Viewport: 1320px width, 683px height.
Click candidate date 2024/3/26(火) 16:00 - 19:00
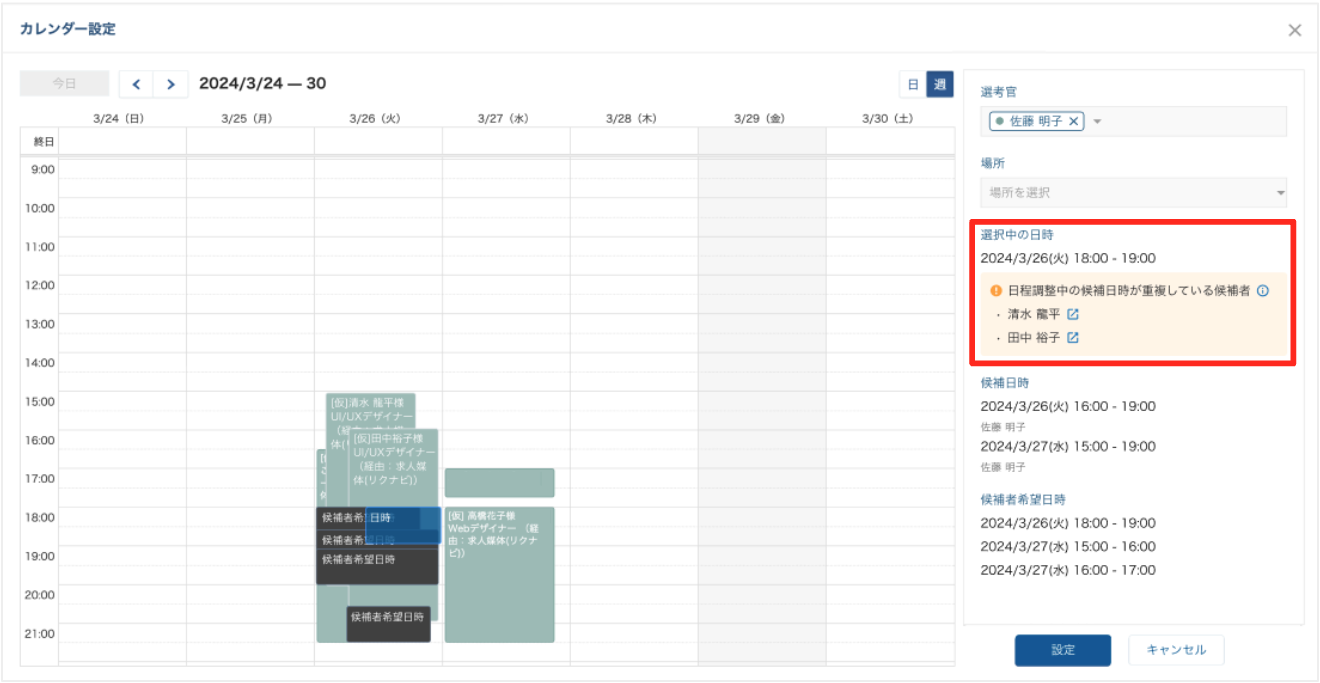pyautogui.click(x=1068, y=406)
